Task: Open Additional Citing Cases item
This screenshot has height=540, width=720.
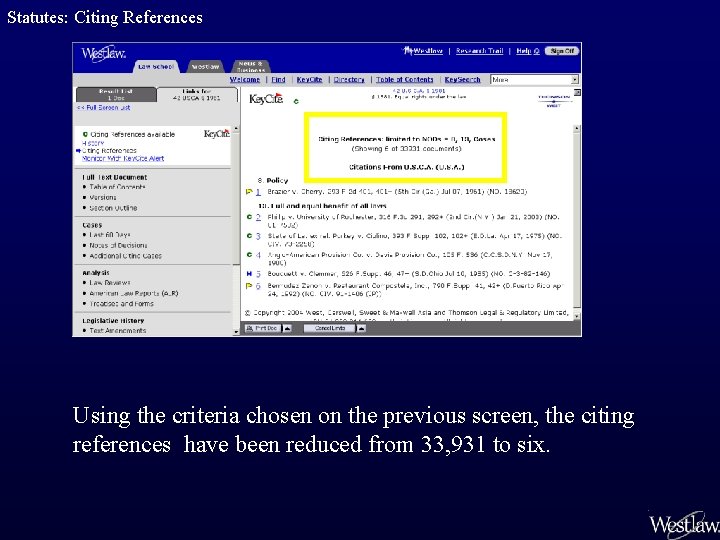Action: [125, 256]
